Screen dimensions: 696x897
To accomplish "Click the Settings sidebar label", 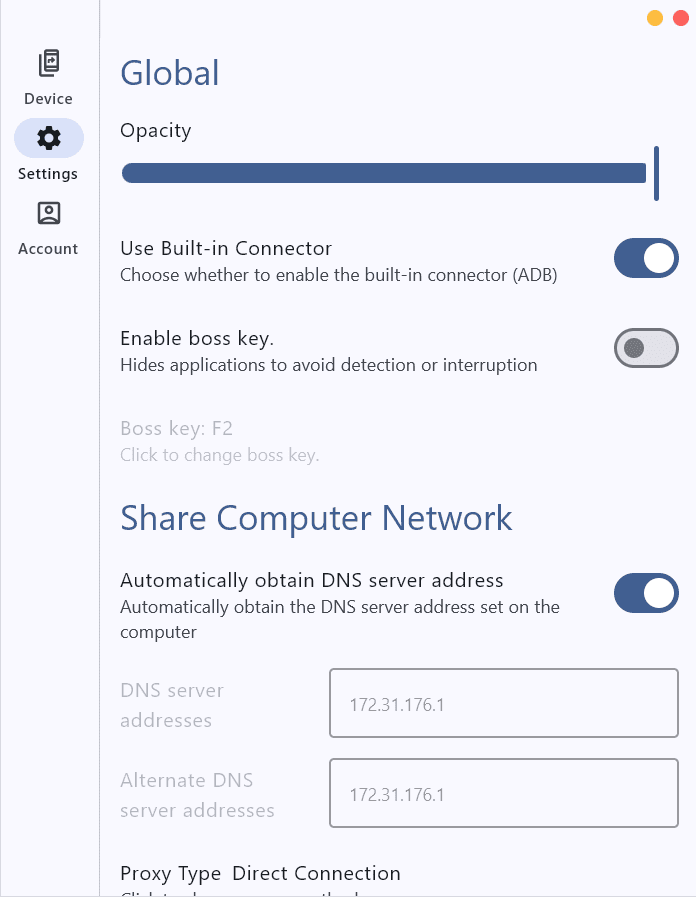I will click(48, 174).
